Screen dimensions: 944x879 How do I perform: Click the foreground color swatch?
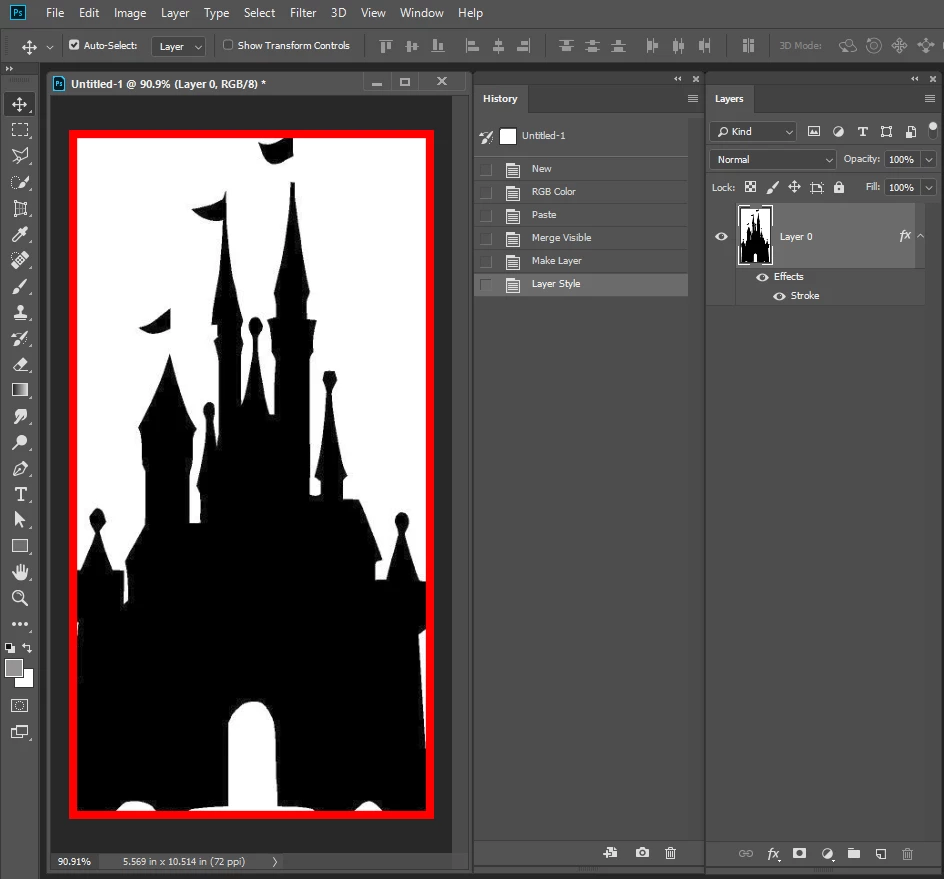[14, 669]
